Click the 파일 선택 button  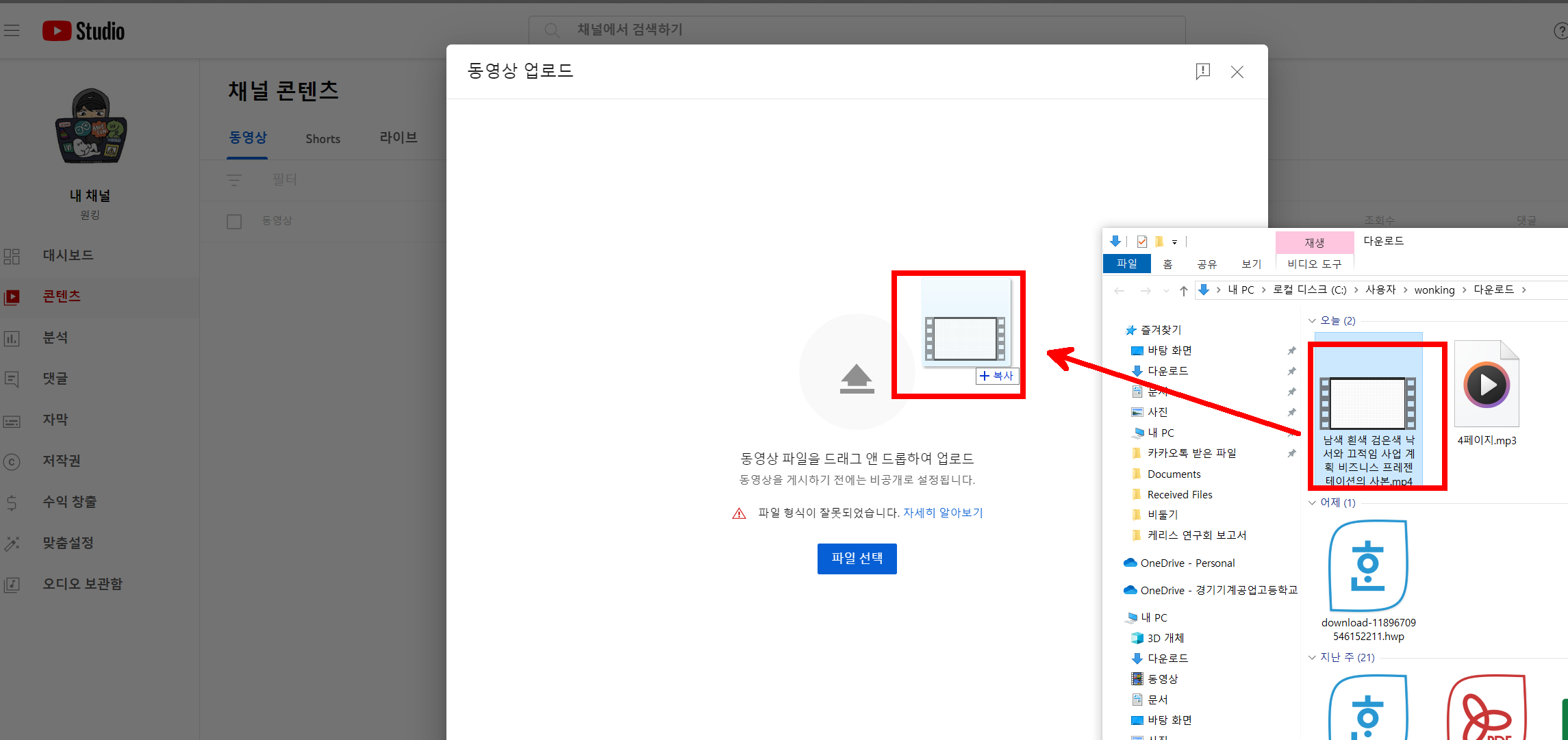point(857,559)
